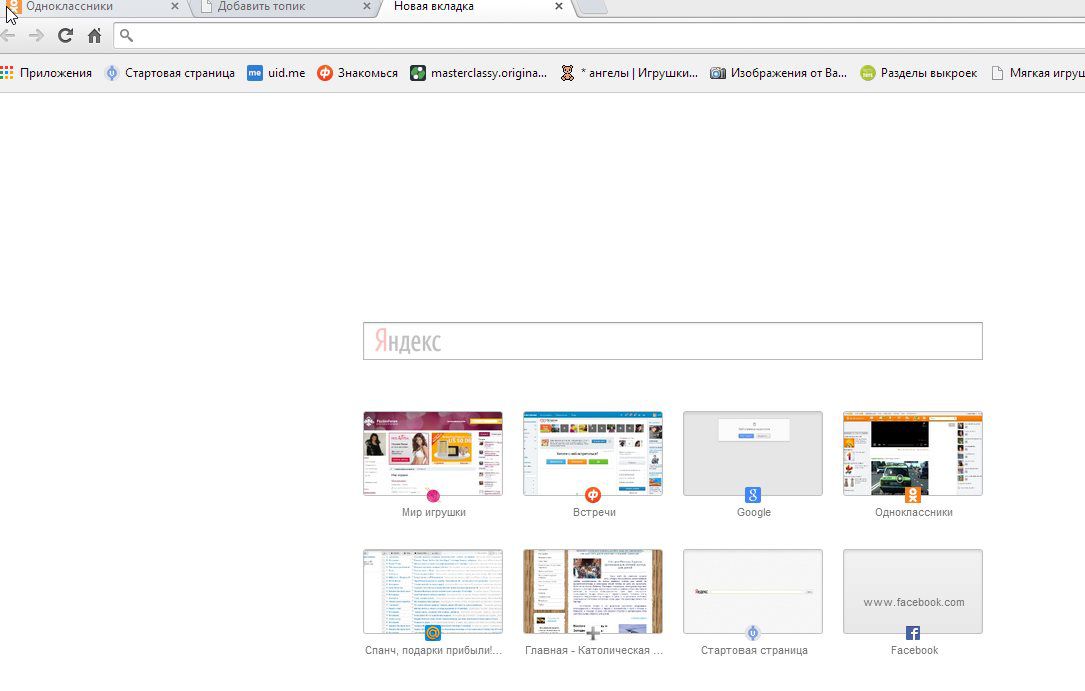Click the teddy bear bookmark icon
Screen dimensions: 1085x691
point(567,73)
